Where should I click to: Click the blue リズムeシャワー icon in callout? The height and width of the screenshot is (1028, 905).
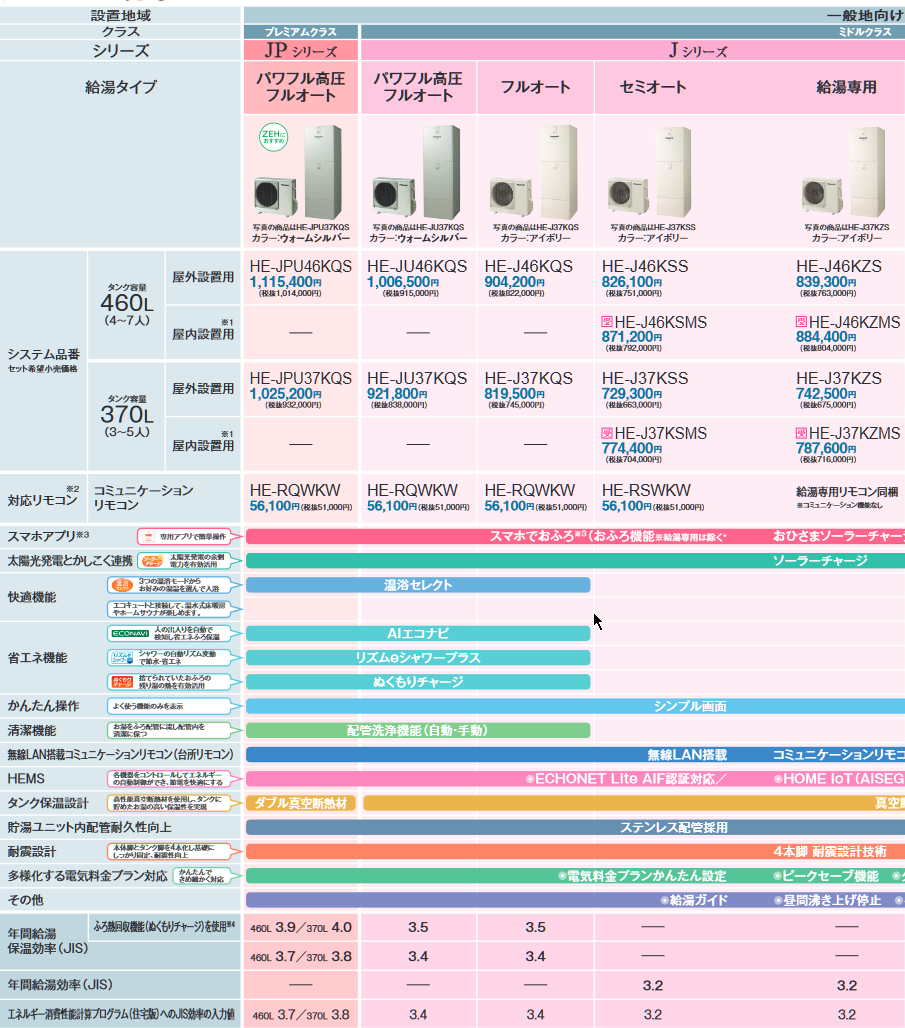click(x=123, y=658)
